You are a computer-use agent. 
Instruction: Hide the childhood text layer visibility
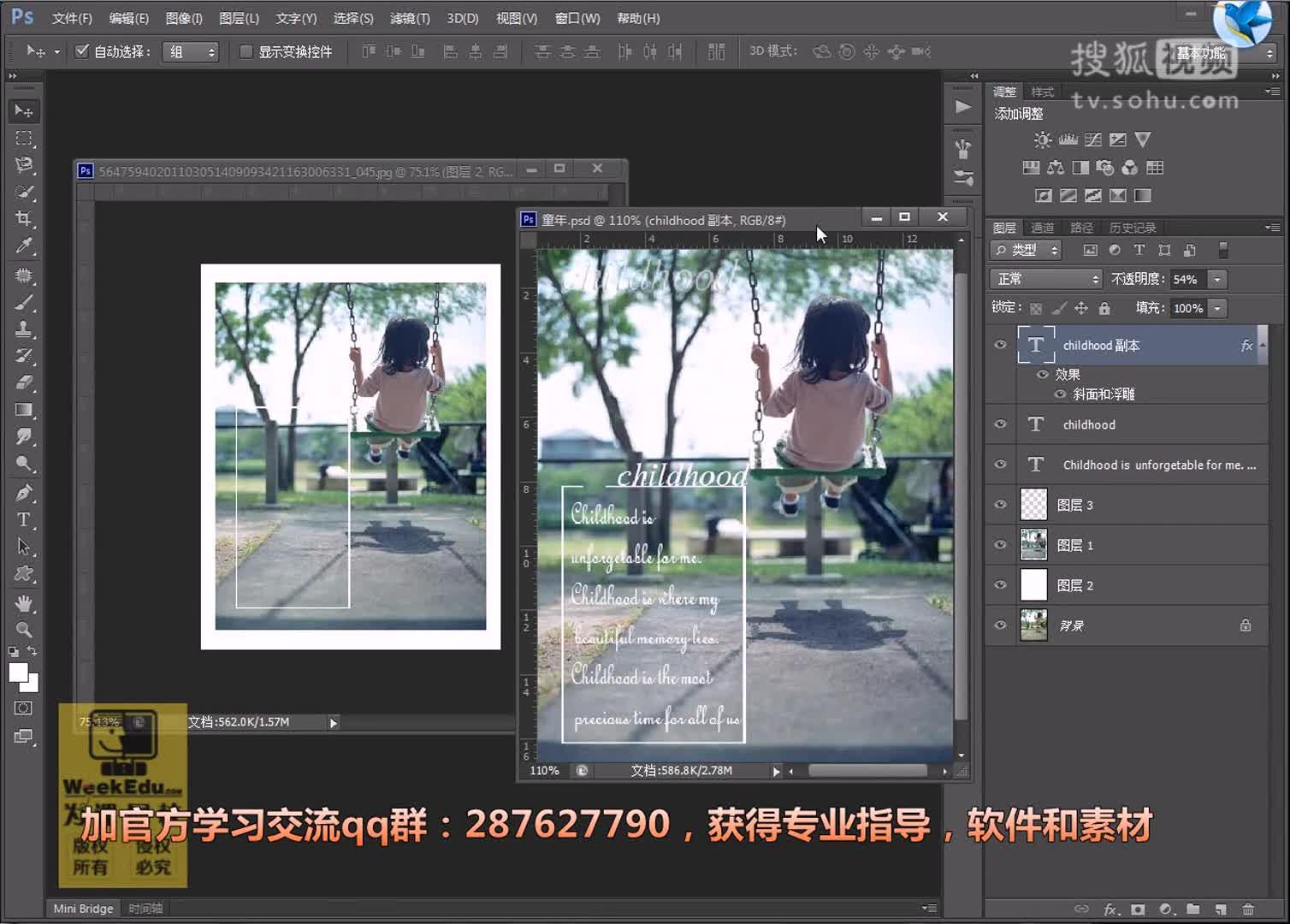(999, 424)
